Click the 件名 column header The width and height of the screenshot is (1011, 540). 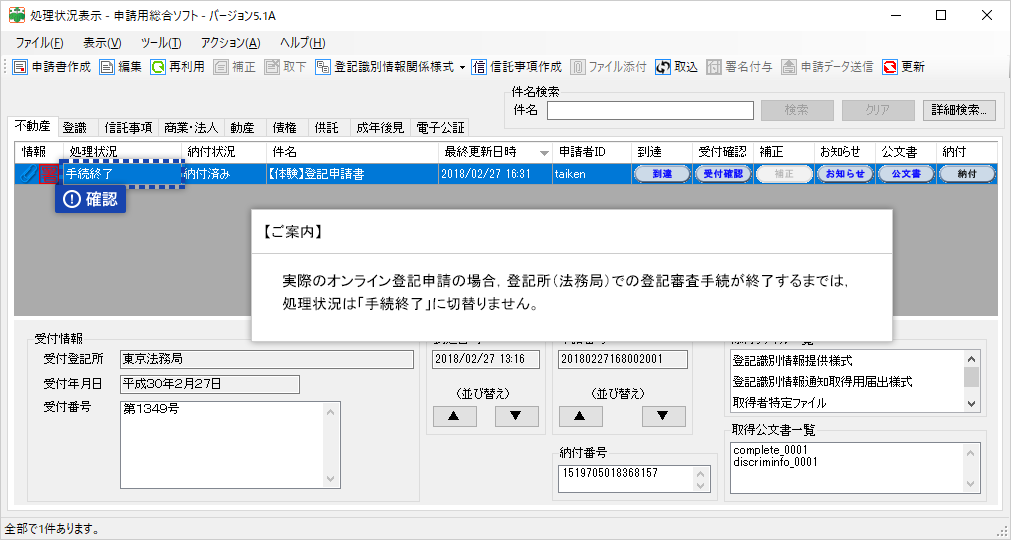coord(352,152)
